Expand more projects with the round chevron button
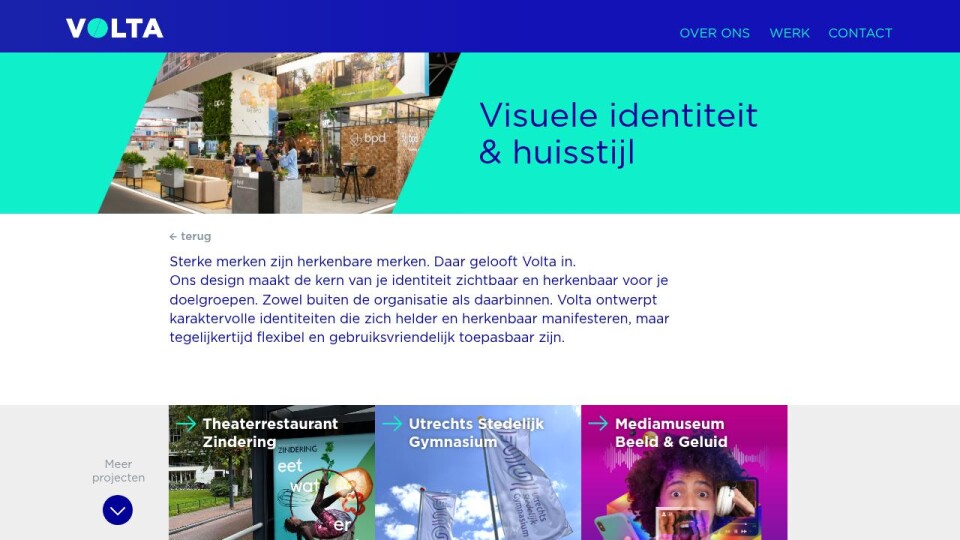The height and width of the screenshot is (540, 960). [x=118, y=510]
